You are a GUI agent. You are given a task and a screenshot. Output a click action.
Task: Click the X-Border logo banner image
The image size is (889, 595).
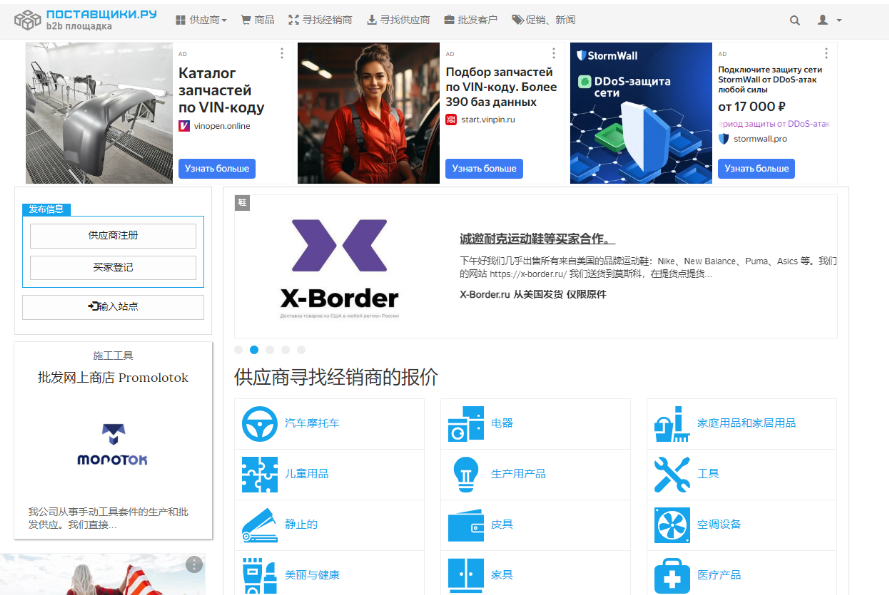(x=340, y=268)
